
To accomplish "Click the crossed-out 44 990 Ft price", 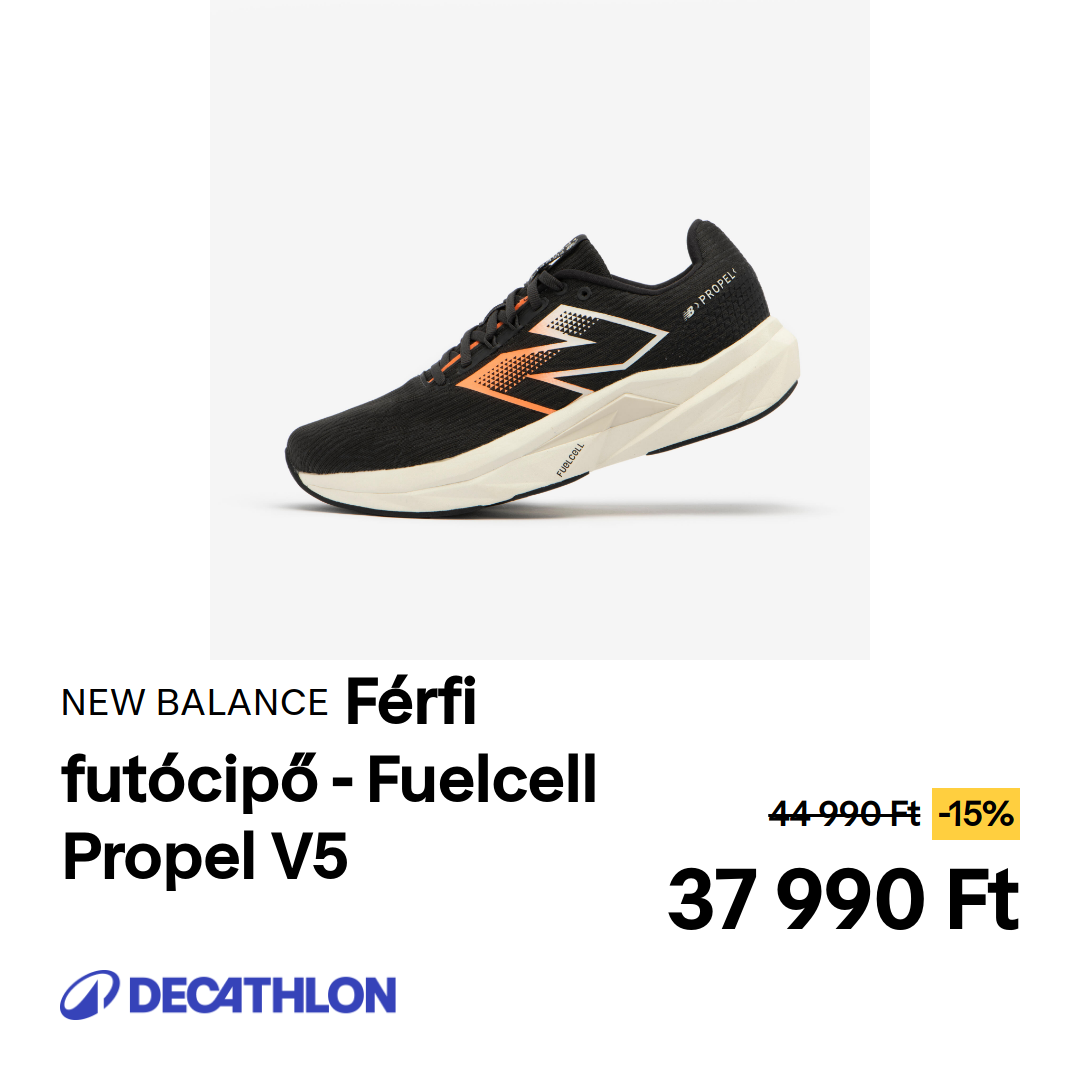I will (844, 814).
